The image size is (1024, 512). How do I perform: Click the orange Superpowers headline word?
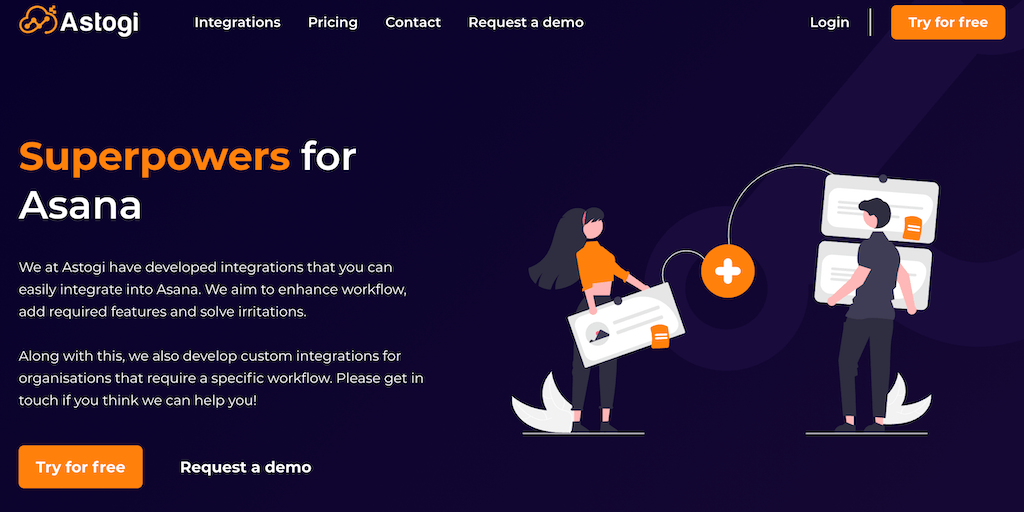tap(155, 156)
